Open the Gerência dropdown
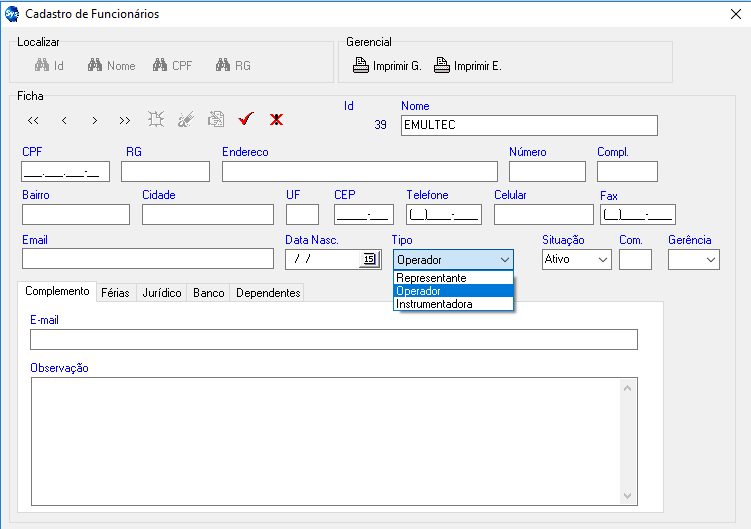This screenshot has height=529, width=751. [x=710, y=259]
